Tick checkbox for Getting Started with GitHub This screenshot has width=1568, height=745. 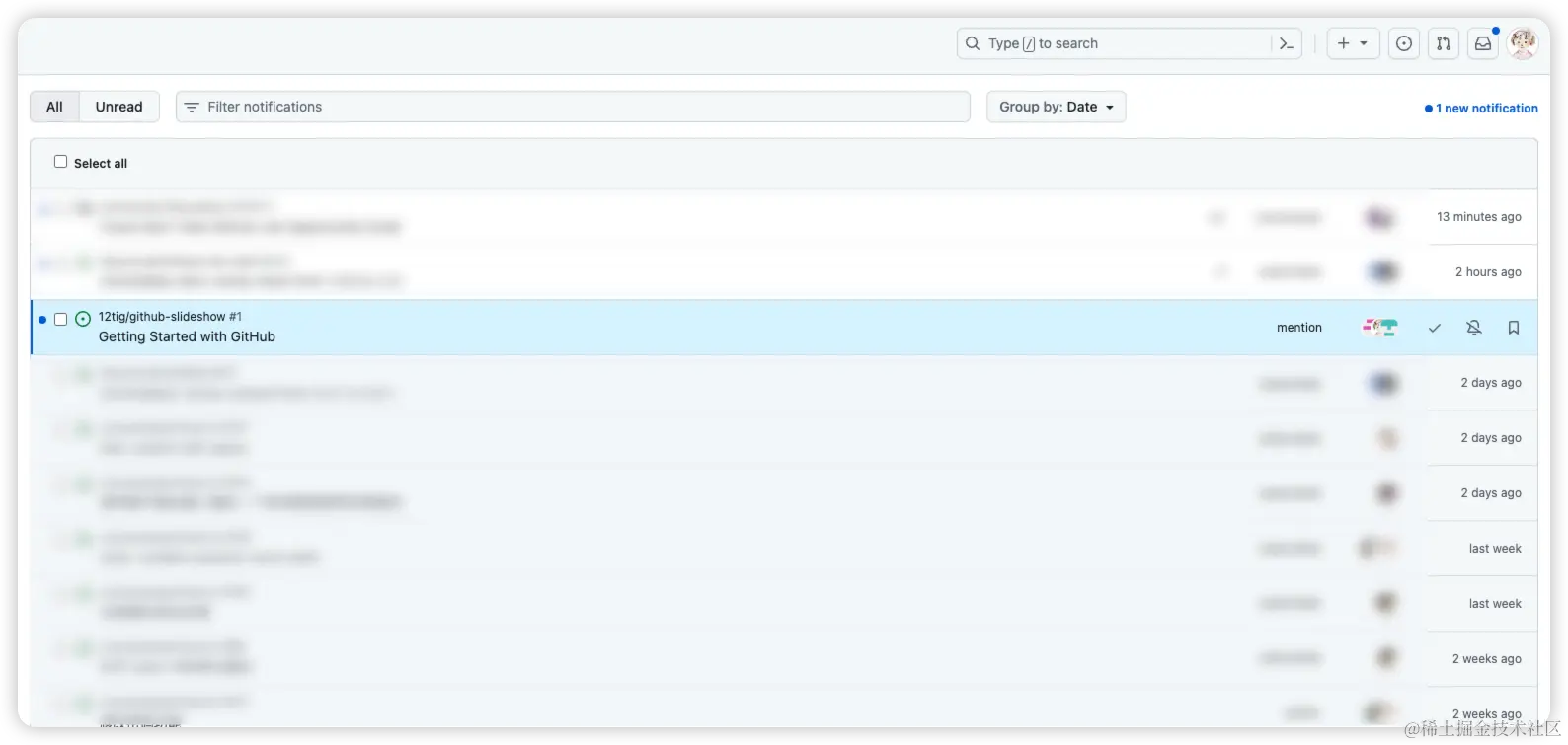click(60, 319)
